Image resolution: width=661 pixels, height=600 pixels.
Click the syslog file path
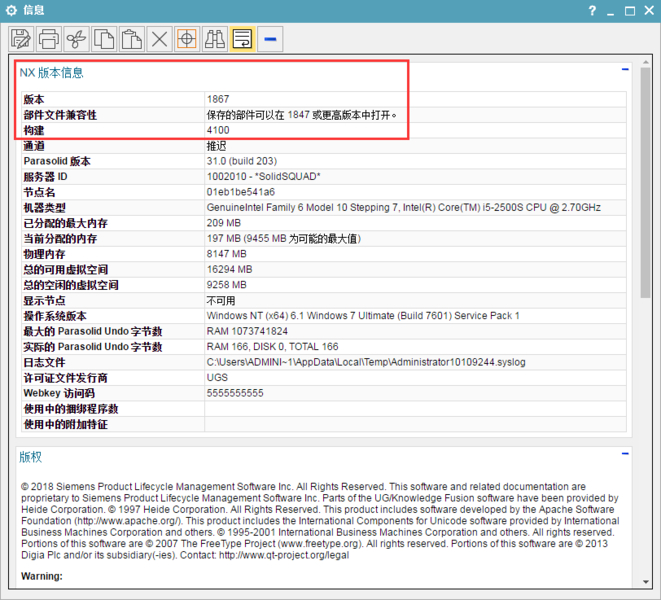tap(366, 362)
